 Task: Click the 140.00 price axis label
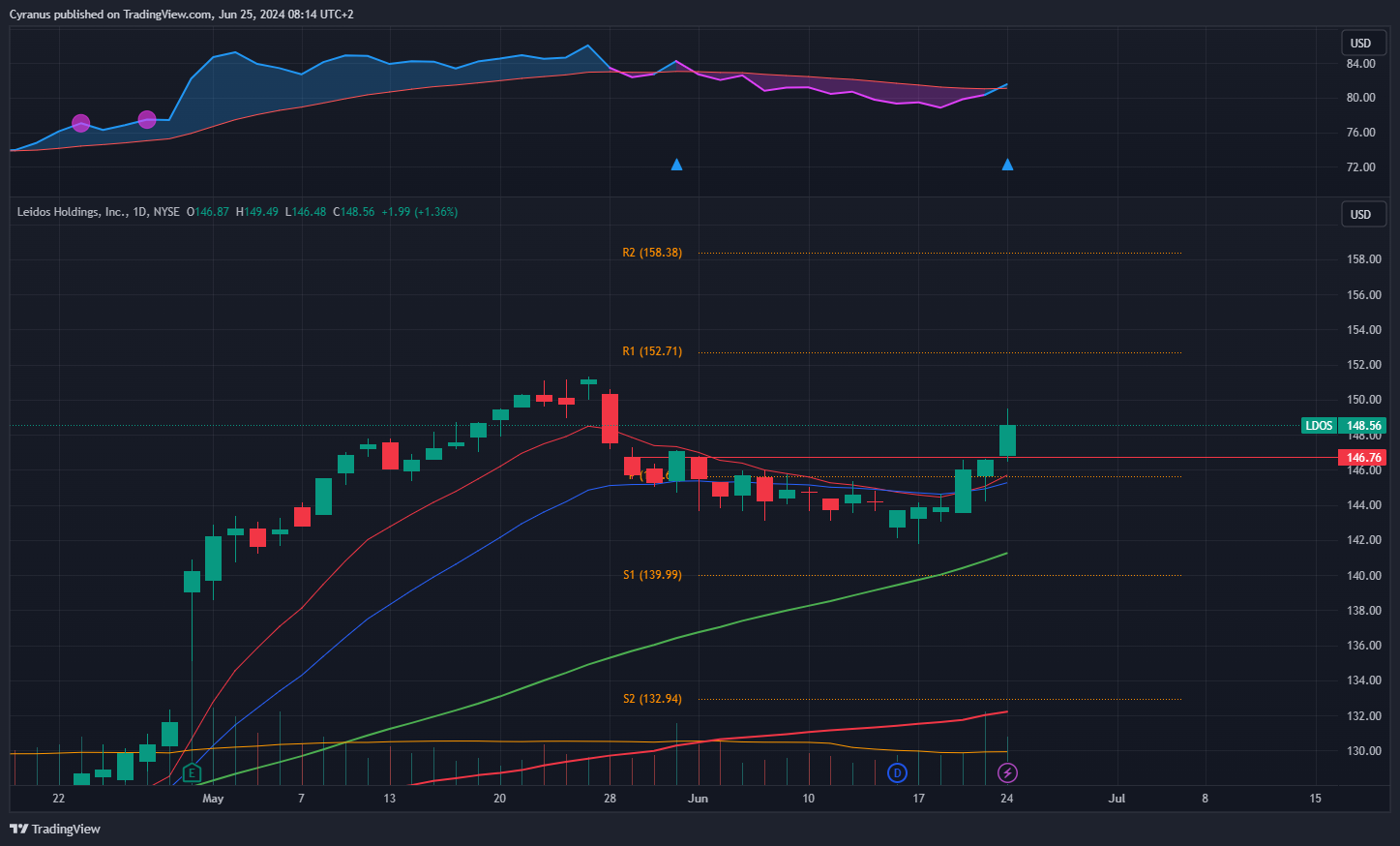[1364, 576]
